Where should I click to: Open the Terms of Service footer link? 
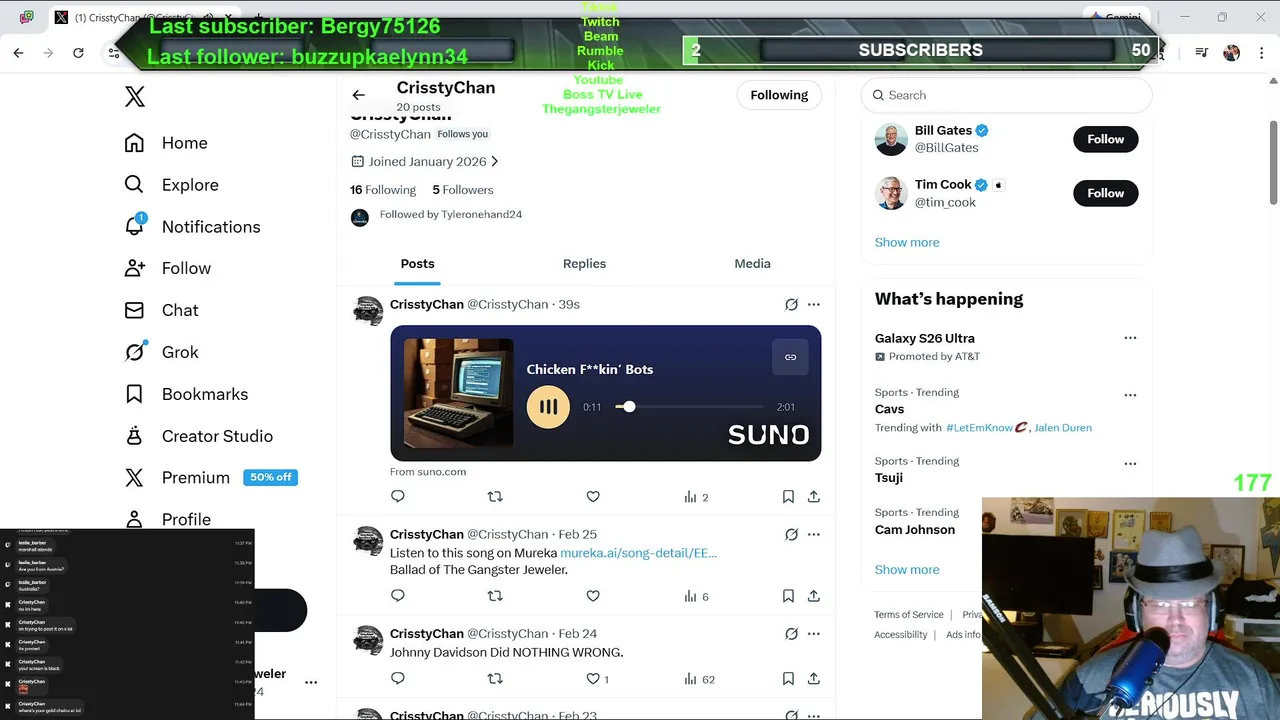[909, 615]
